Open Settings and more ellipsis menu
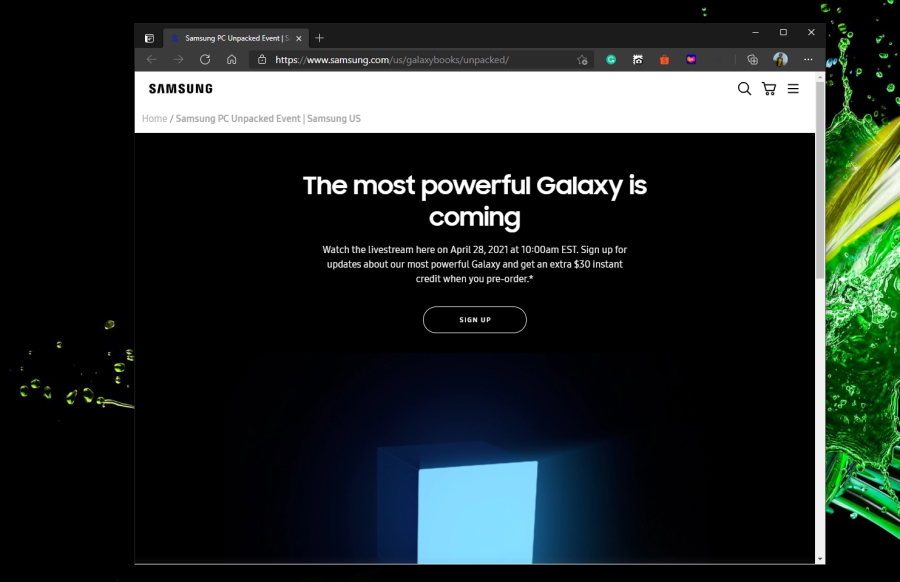 (x=808, y=60)
